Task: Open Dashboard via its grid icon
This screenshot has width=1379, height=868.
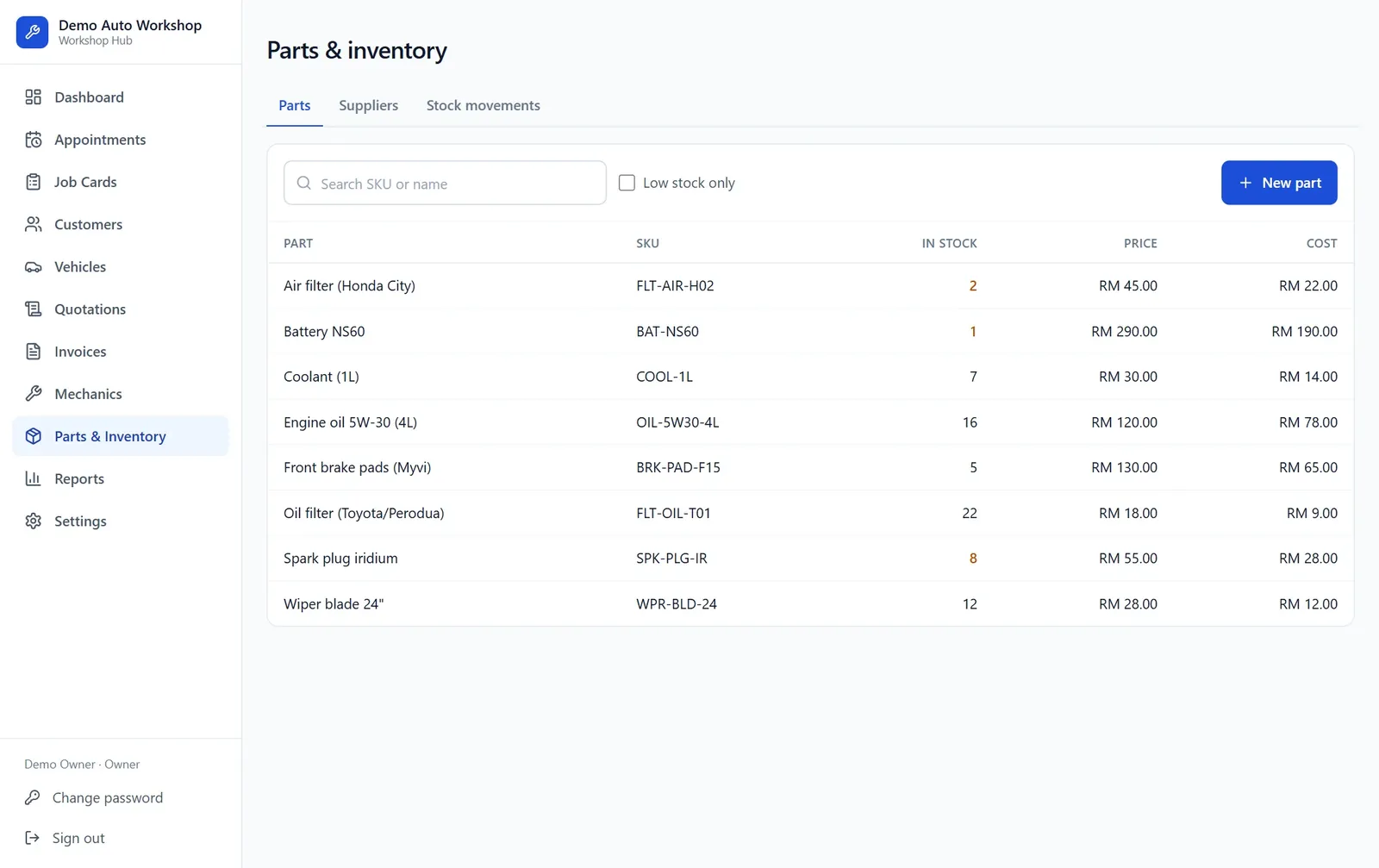Action: (x=33, y=97)
